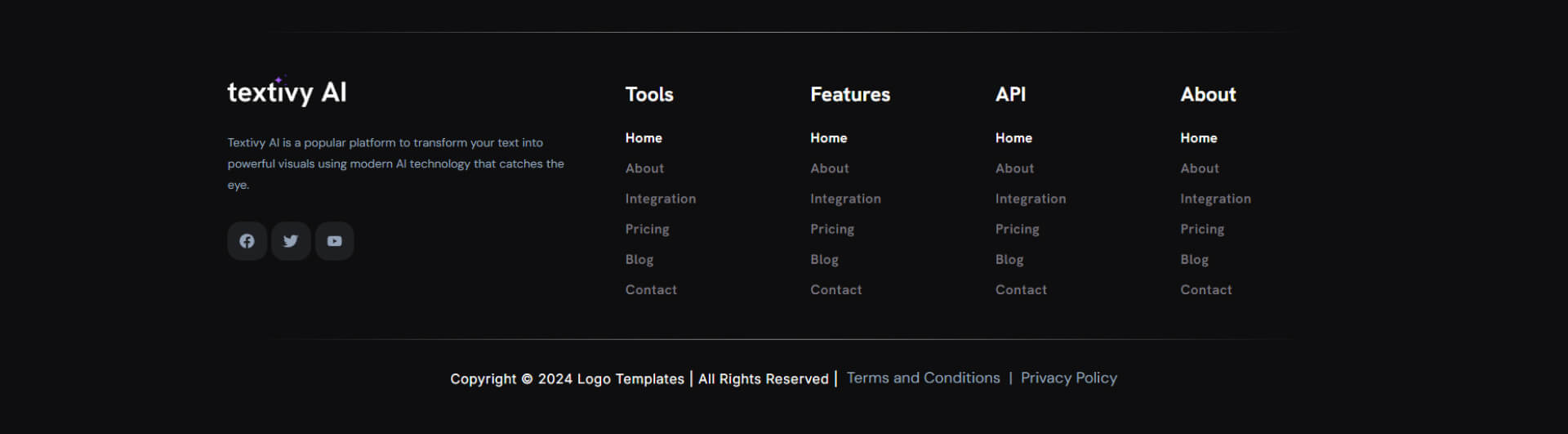Image resolution: width=1568 pixels, height=434 pixels.
Task: Select Integration in the API column
Action: point(1031,199)
